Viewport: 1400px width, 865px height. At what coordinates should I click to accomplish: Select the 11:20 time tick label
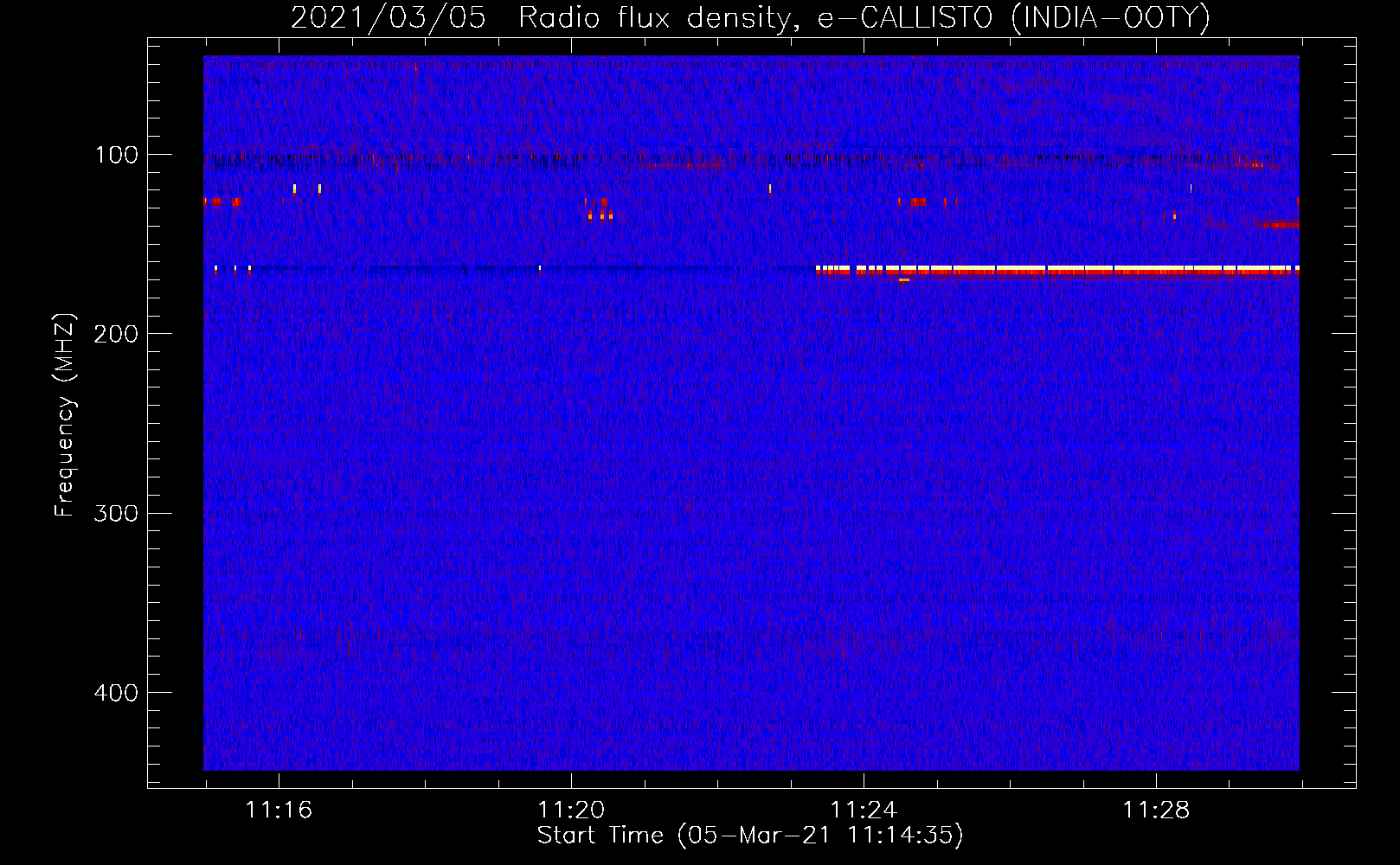pos(571,811)
